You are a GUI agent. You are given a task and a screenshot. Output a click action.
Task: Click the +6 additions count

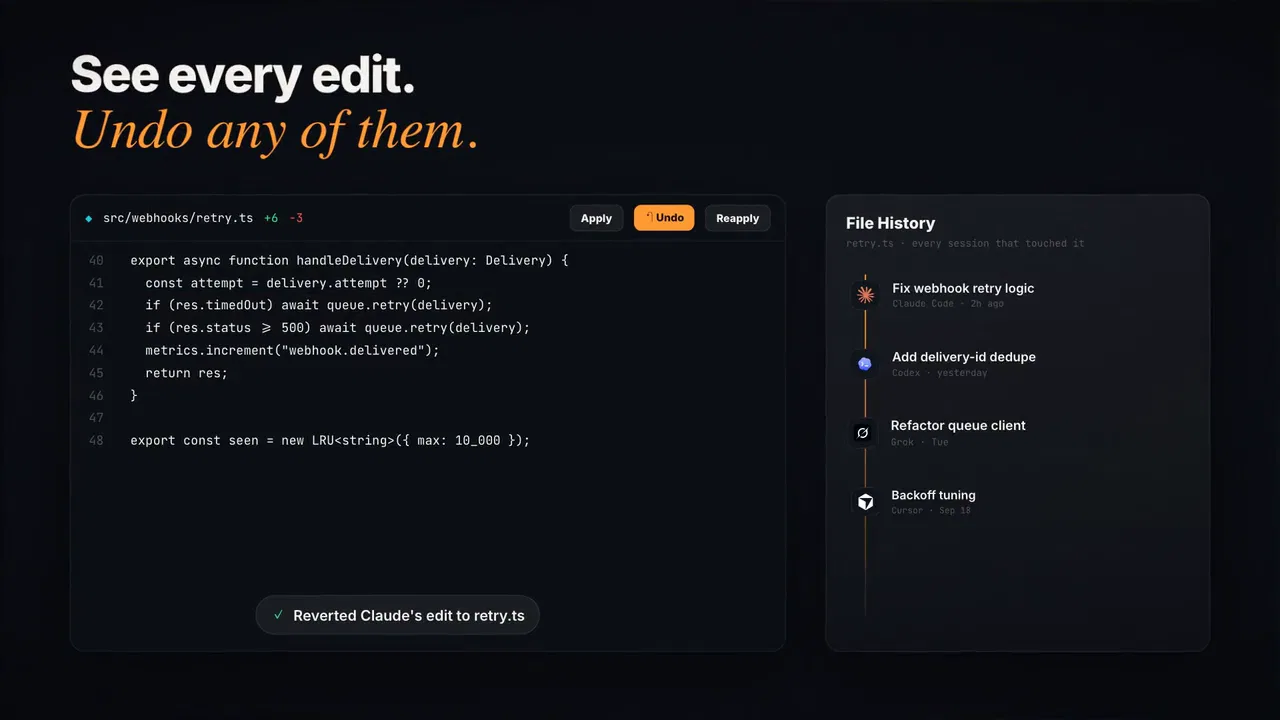(x=271, y=218)
